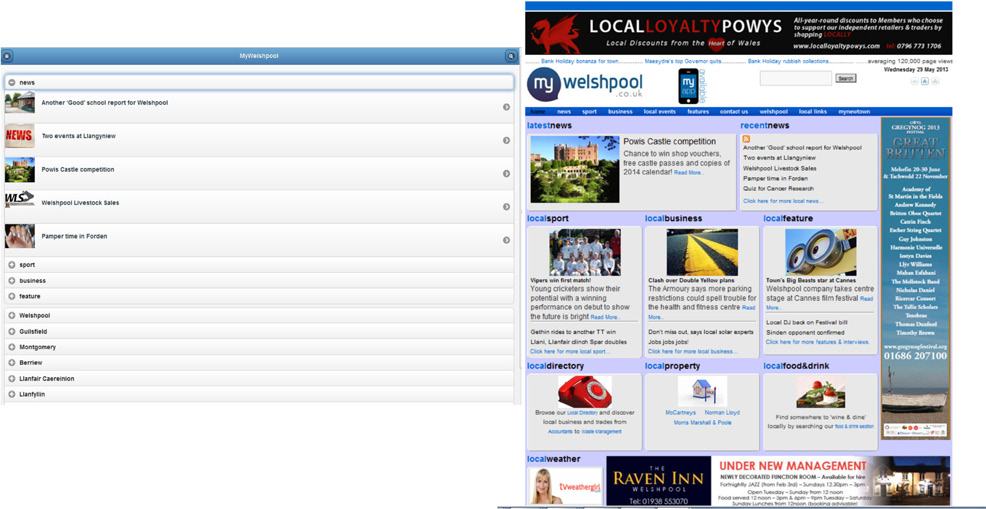Expand the business section in mobile list
This screenshot has height=509, width=986.
coord(259,281)
